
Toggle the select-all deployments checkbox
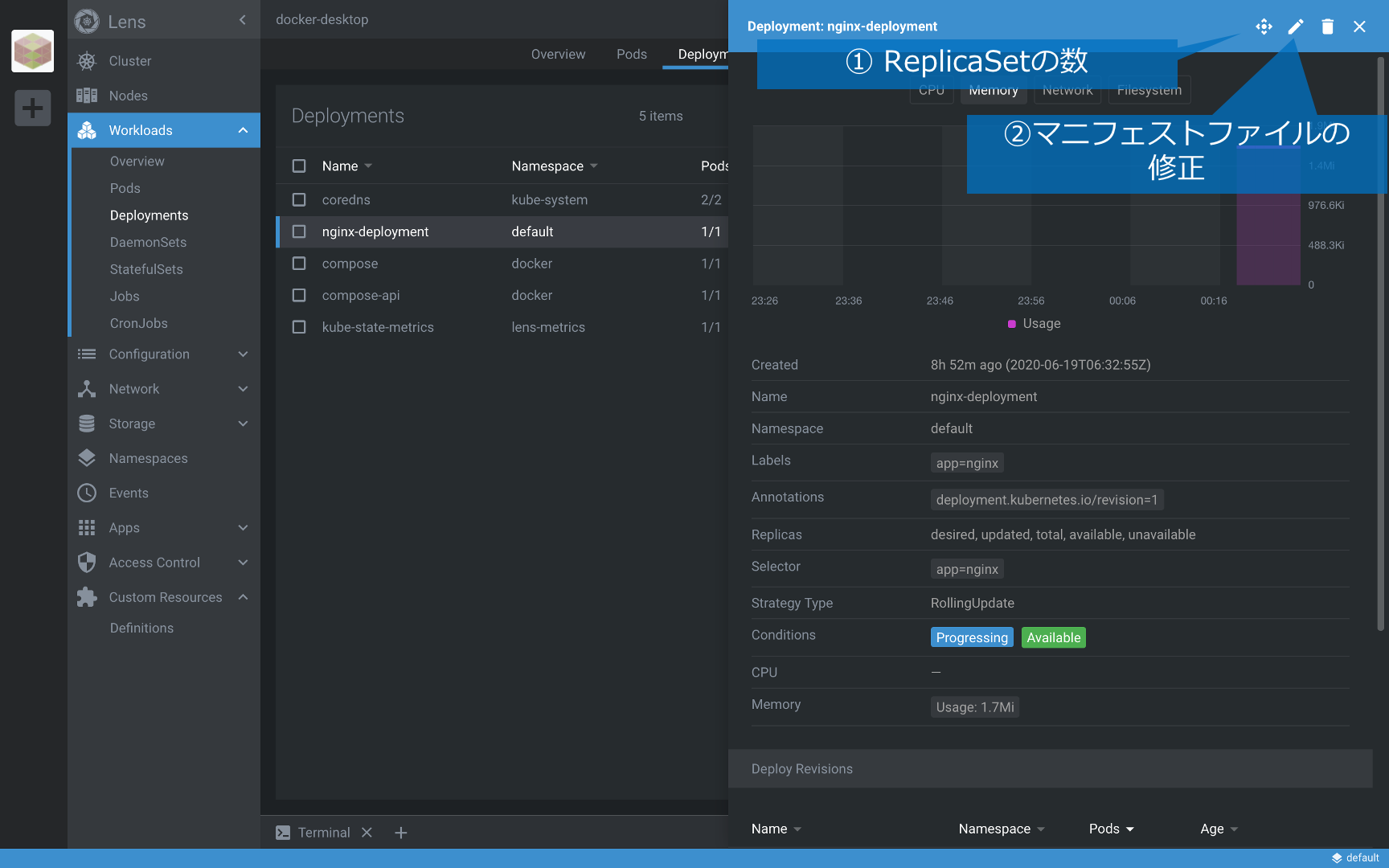(299, 166)
